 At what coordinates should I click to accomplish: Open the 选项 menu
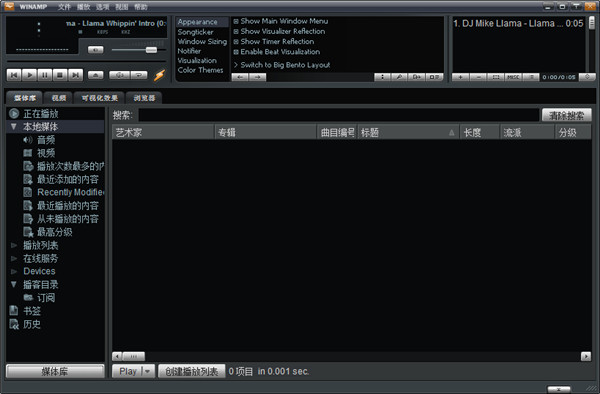click(x=103, y=7)
